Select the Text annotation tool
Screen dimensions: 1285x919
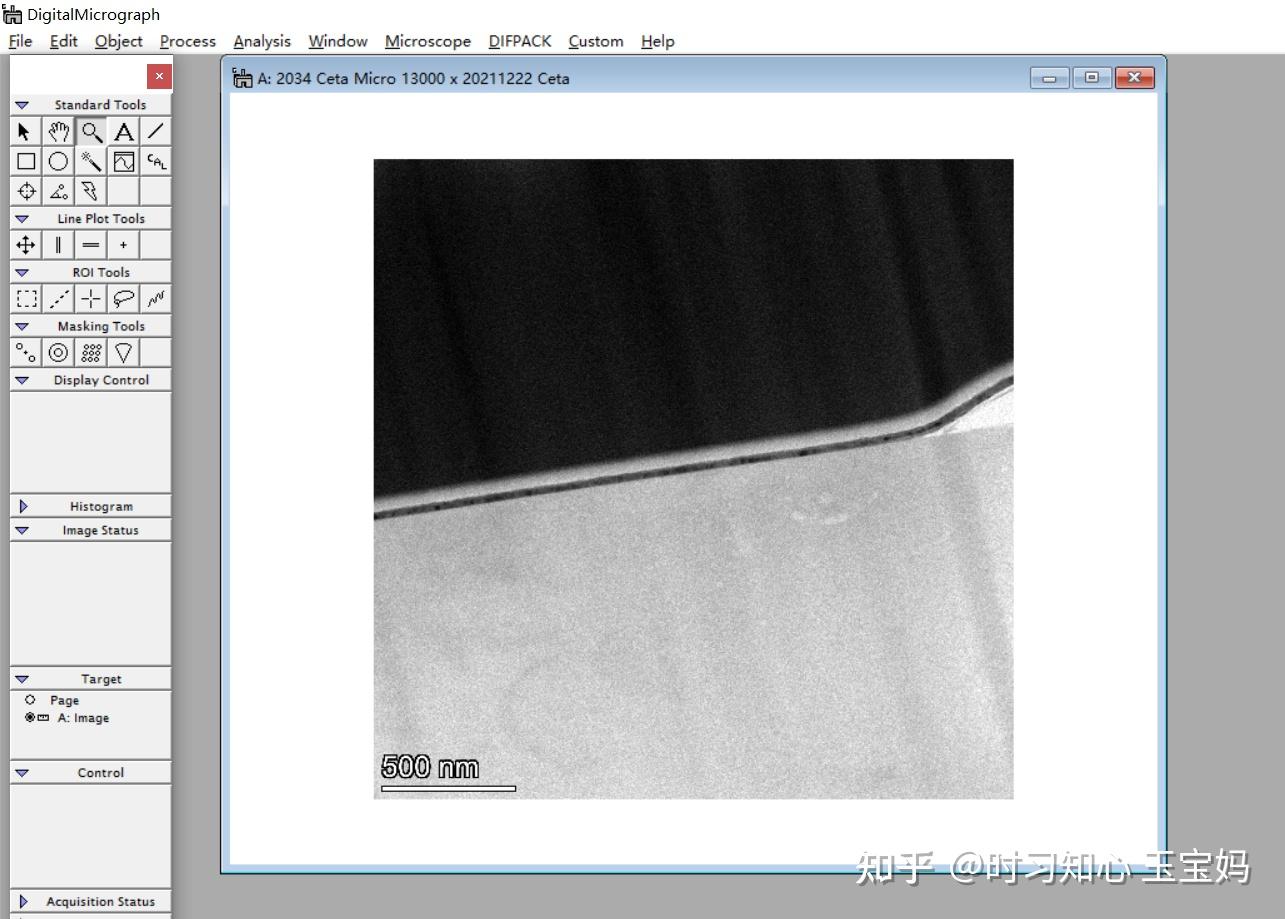123,131
